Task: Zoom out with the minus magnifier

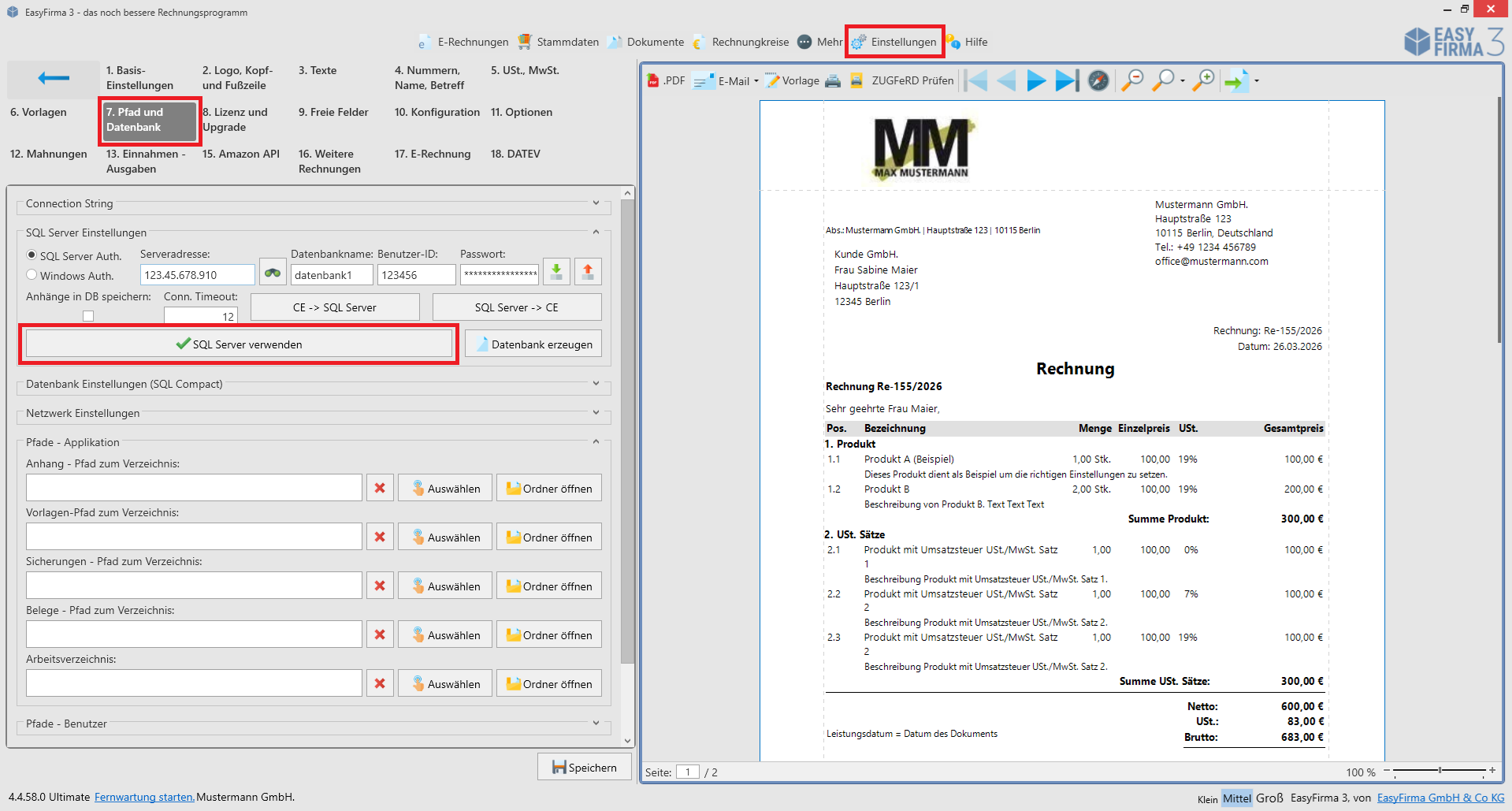Action: click(x=1132, y=80)
